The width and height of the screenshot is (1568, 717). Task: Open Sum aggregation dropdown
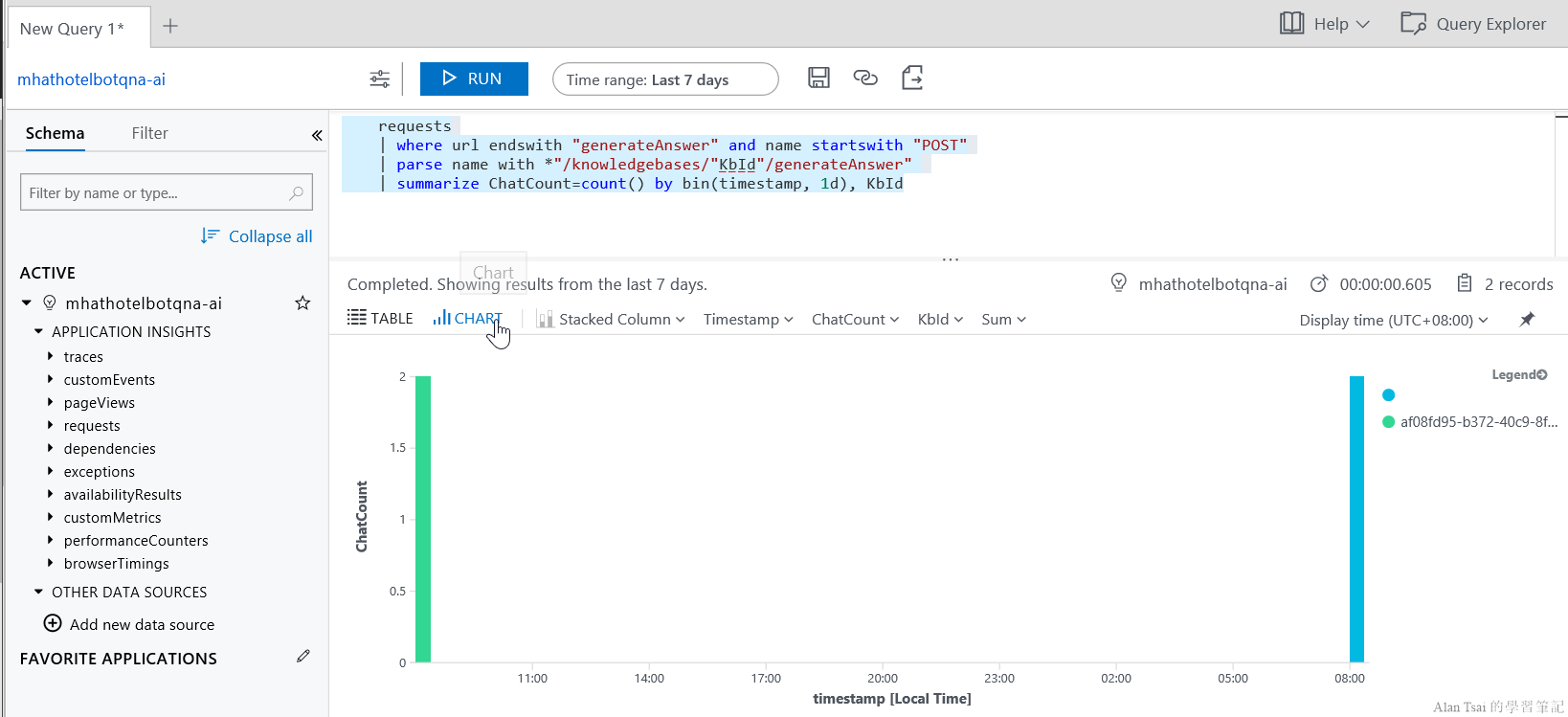tap(1003, 320)
